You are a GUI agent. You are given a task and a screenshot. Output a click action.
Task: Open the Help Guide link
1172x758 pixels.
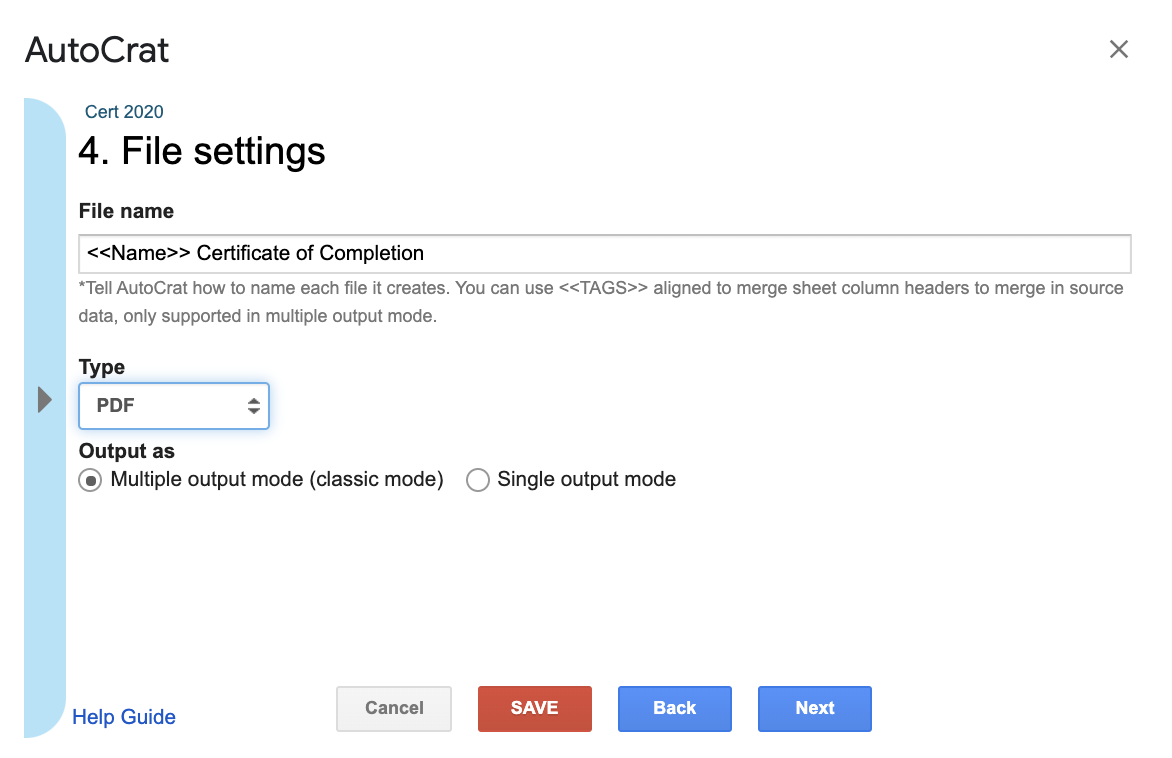[x=124, y=717]
